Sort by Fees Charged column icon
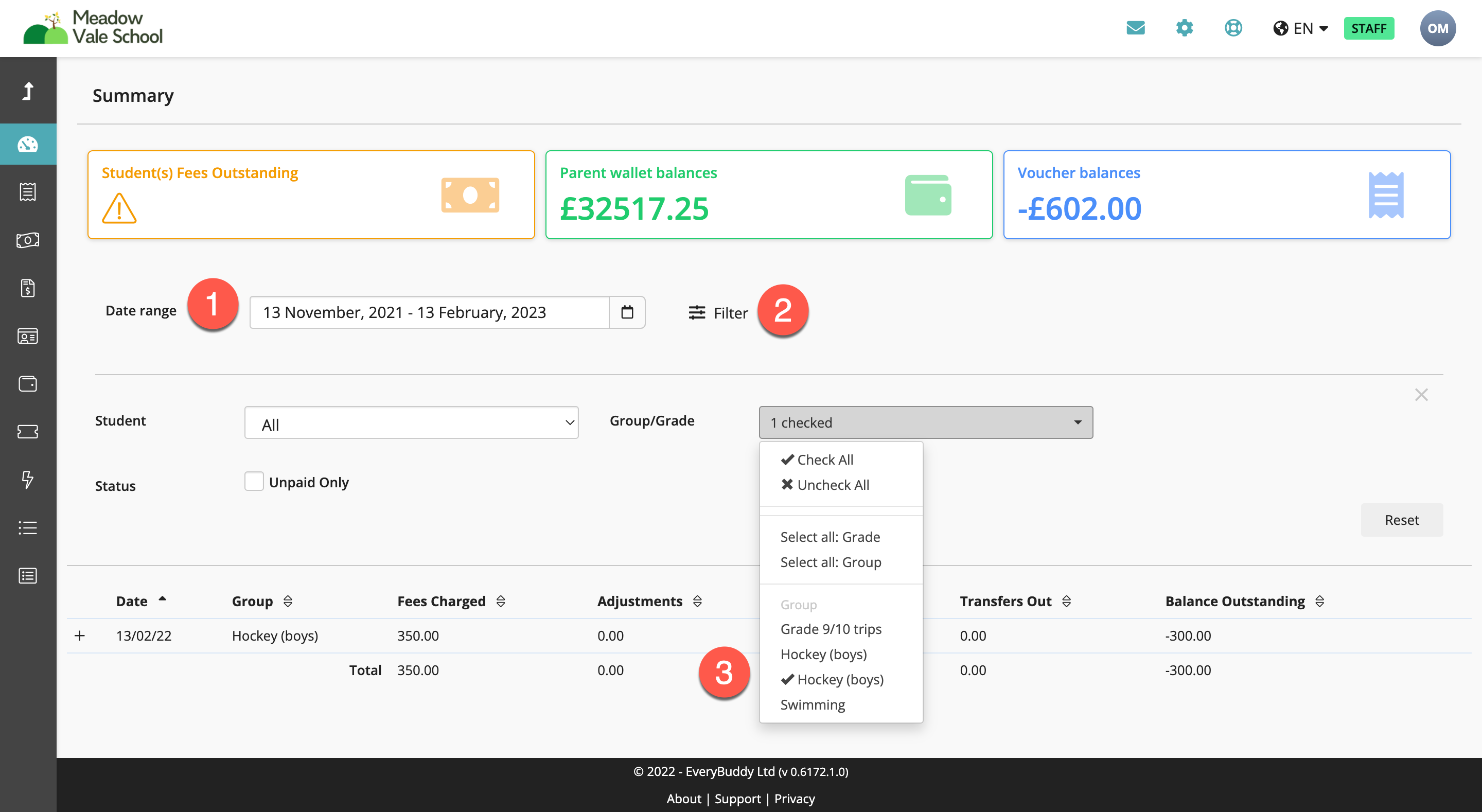 pyautogui.click(x=501, y=602)
